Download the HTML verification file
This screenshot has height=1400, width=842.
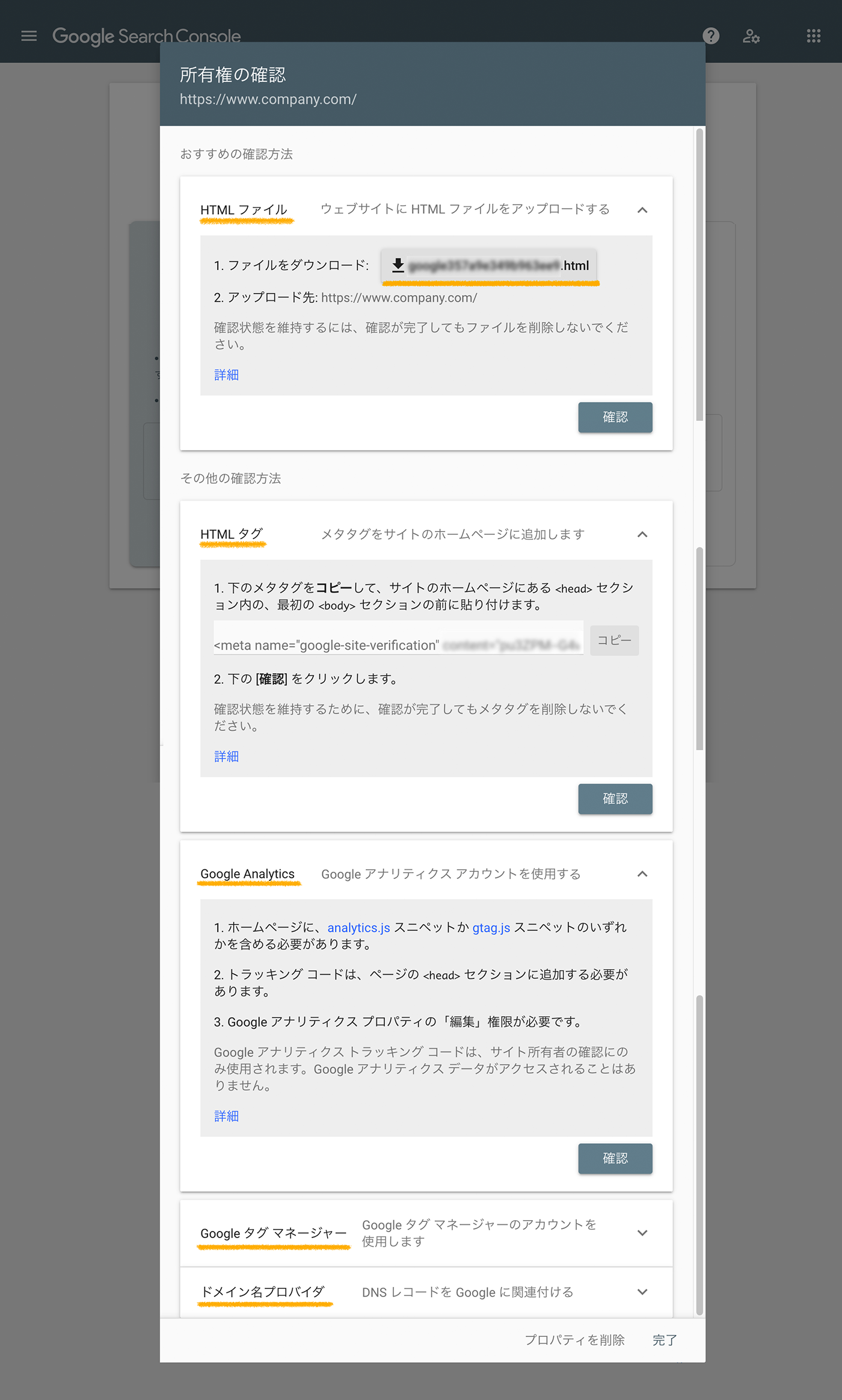(x=490, y=265)
